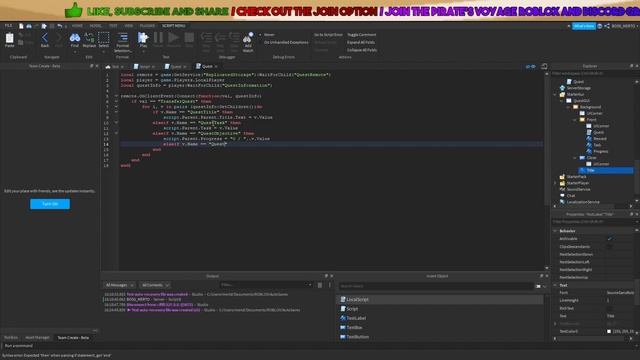Open the PLUGINS ribbon tab
Image resolution: width=640 pixels, height=360 pixels.
click(x=147, y=26)
